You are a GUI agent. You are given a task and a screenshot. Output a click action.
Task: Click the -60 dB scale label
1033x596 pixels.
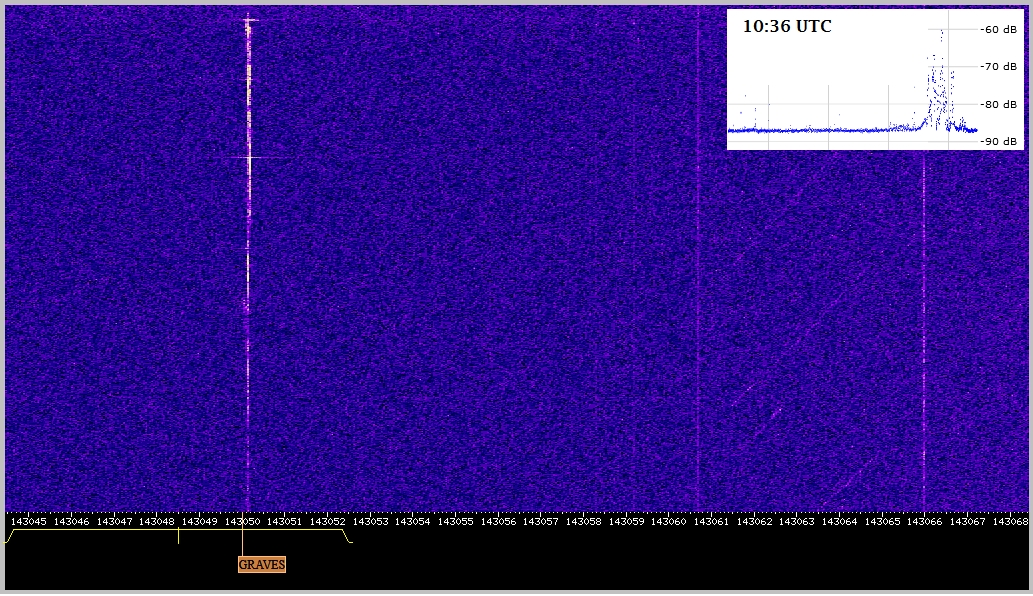pos(999,29)
